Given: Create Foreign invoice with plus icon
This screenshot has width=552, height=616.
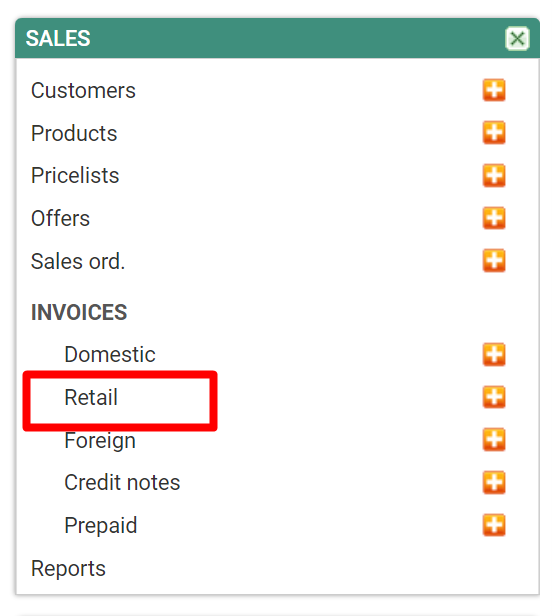Looking at the screenshot, I should pyautogui.click(x=494, y=439).
